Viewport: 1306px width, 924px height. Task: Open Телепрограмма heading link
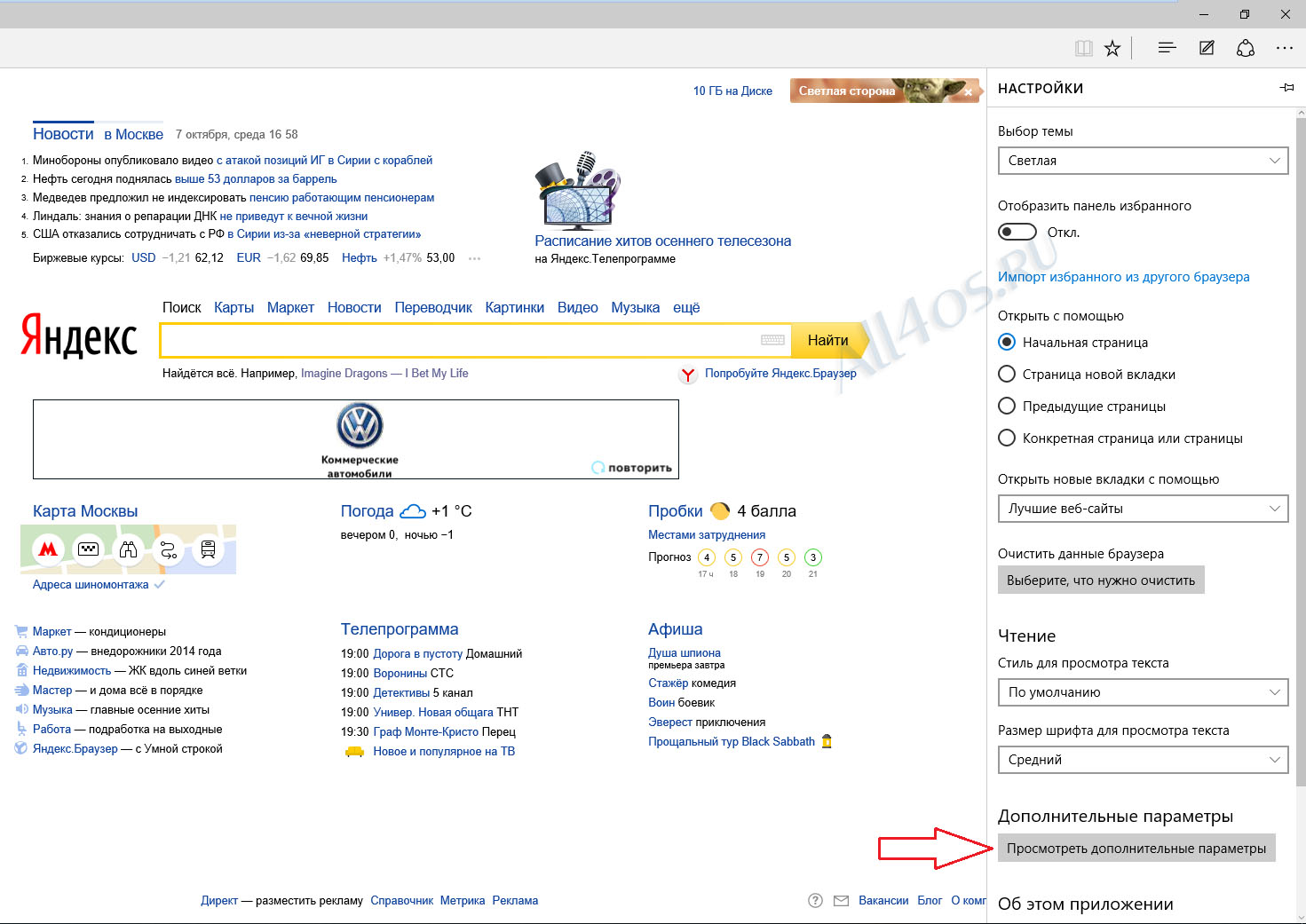pyautogui.click(x=400, y=629)
